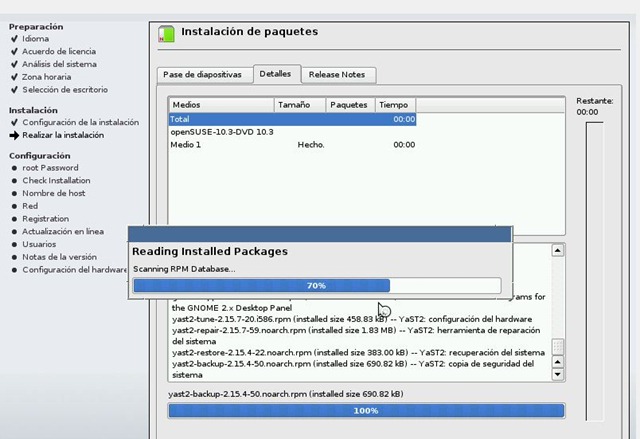Click the log scrollbar thumb handle

pos(558,347)
